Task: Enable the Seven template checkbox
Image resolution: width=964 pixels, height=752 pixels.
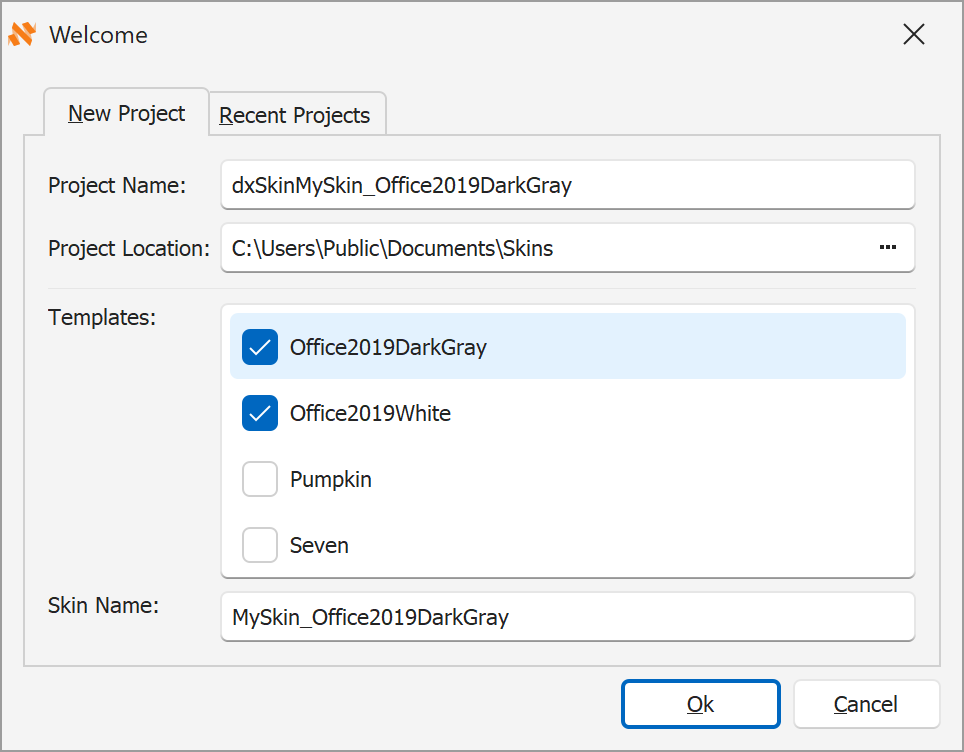Action: coord(260,545)
